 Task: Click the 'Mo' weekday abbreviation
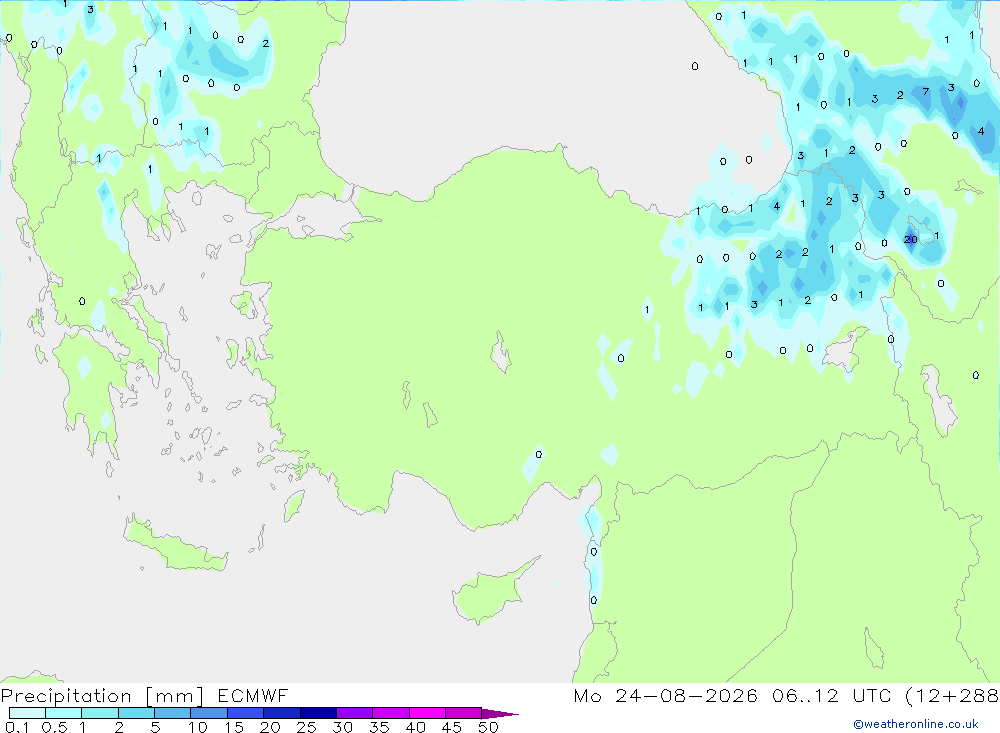(x=587, y=695)
